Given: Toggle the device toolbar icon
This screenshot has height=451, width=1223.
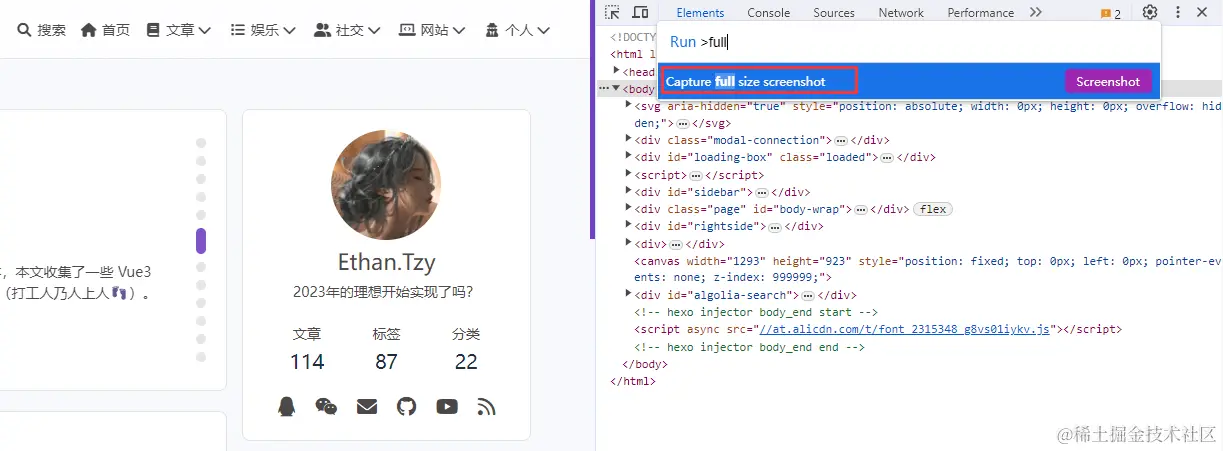Looking at the screenshot, I should [x=640, y=13].
